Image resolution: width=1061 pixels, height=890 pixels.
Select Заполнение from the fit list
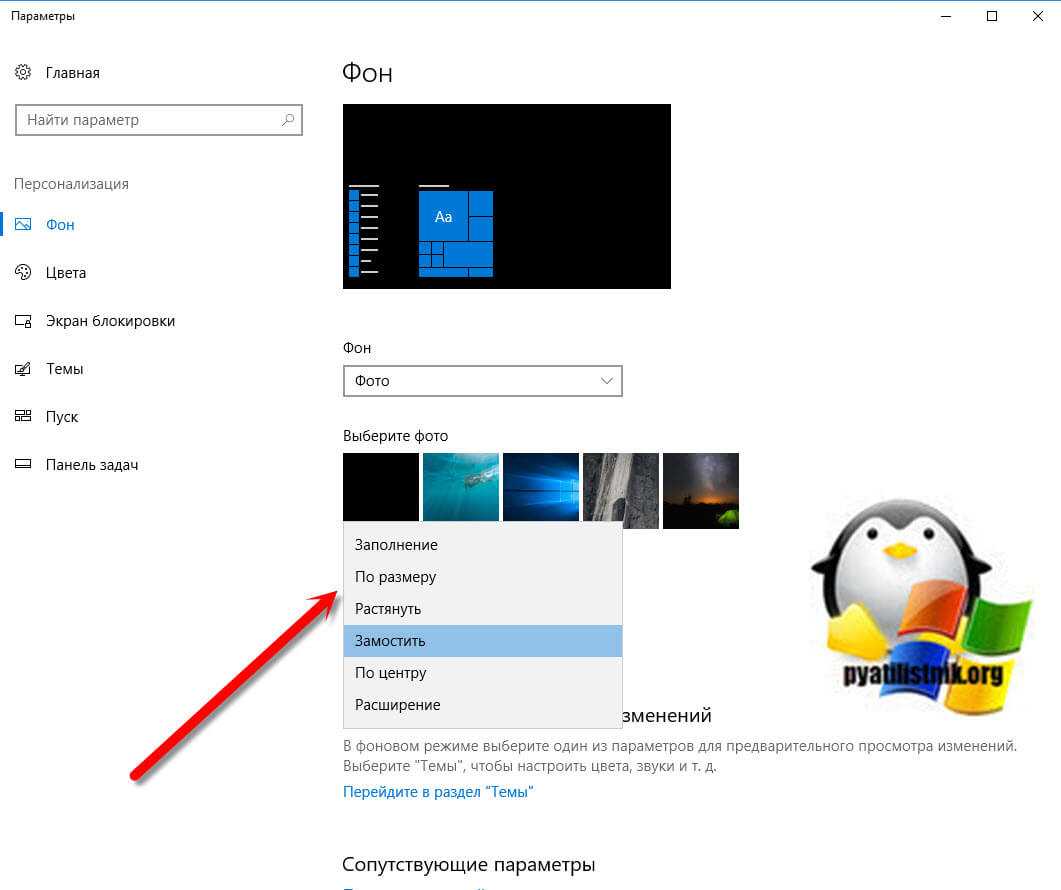pos(396,545)
